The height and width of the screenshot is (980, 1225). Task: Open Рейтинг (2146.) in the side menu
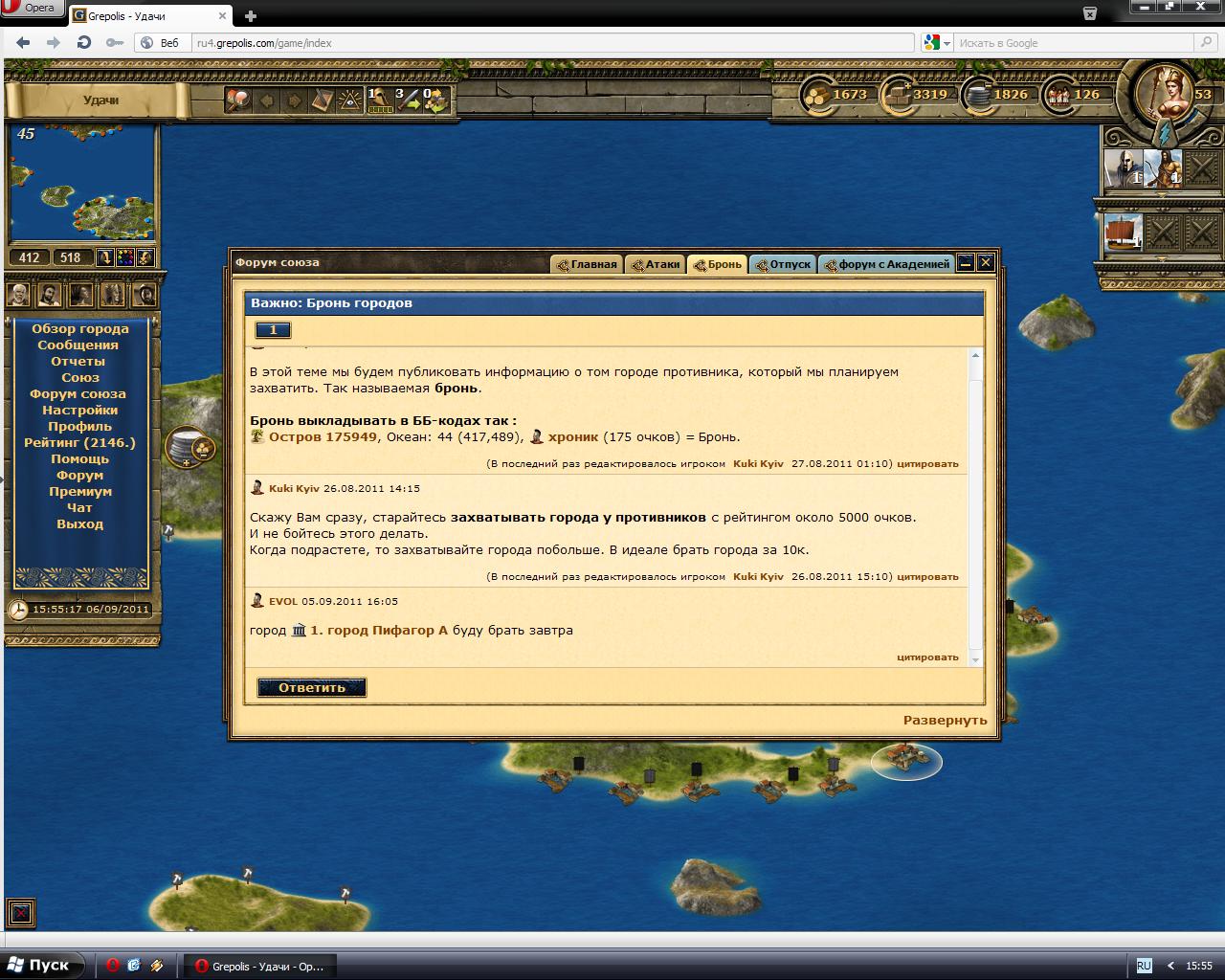(79, 442)
